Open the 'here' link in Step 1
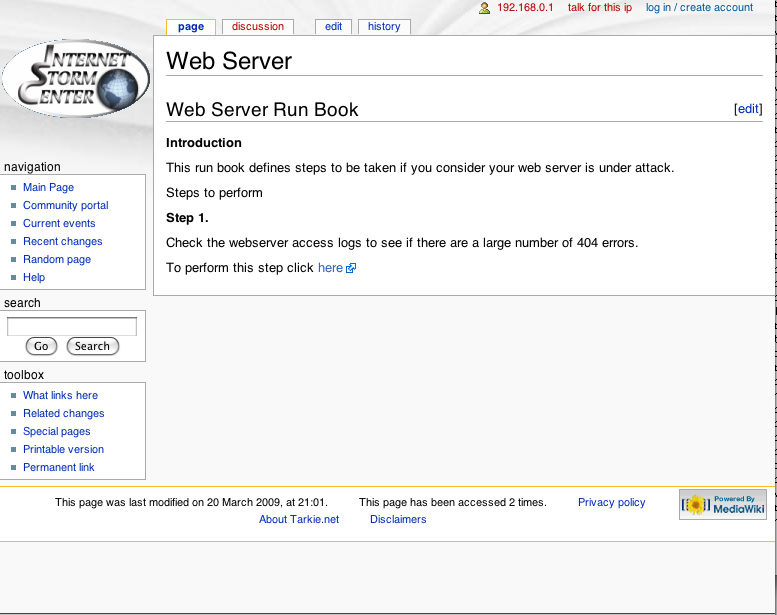The height and width of the screenshot is (615, 777). [330, 268]
